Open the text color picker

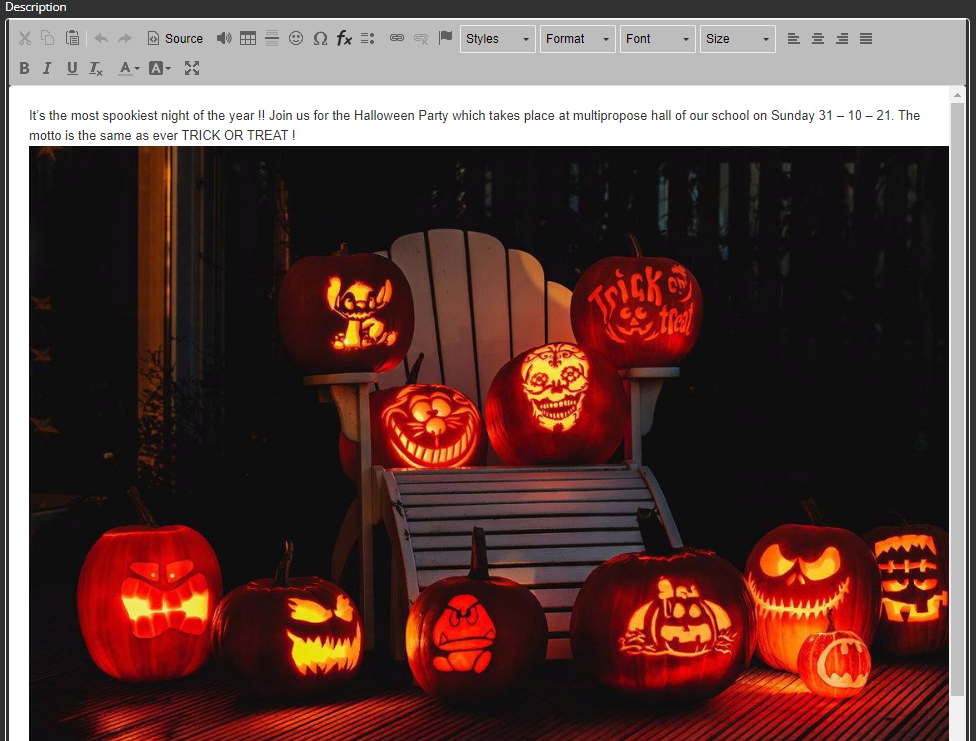pos(129,68)
